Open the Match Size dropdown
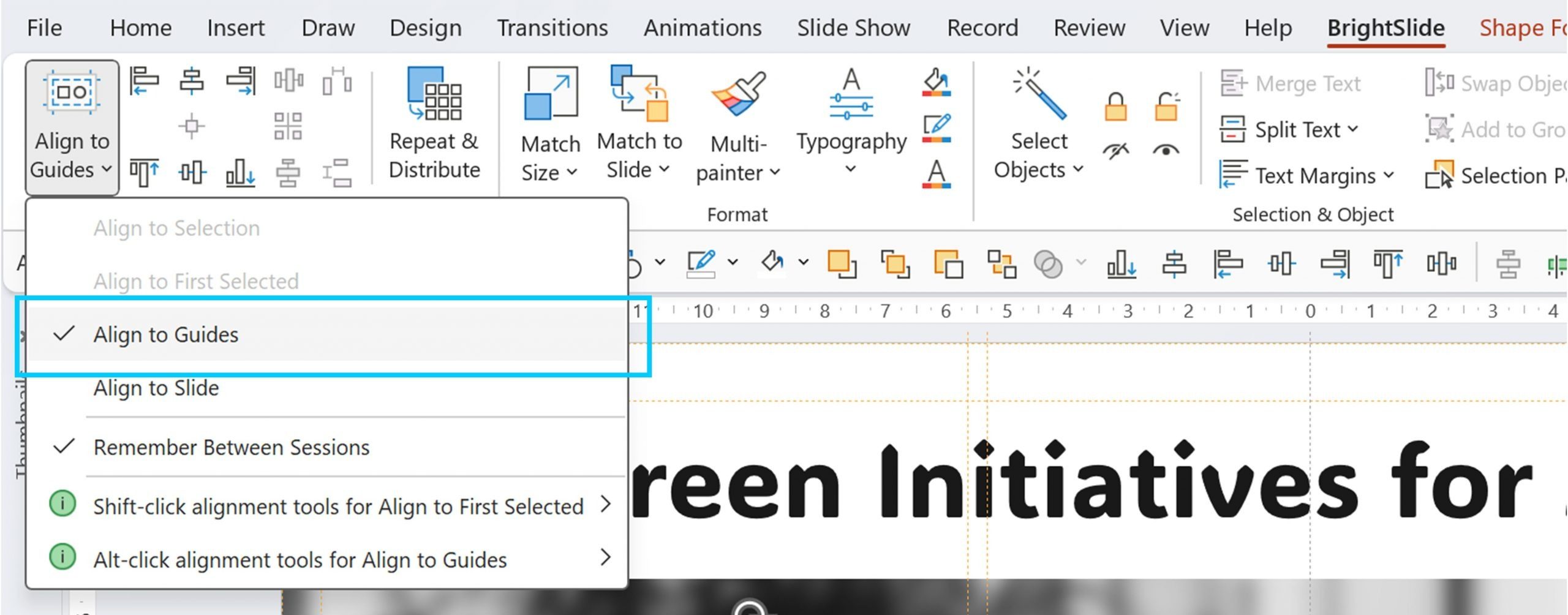 coord(550,158)
